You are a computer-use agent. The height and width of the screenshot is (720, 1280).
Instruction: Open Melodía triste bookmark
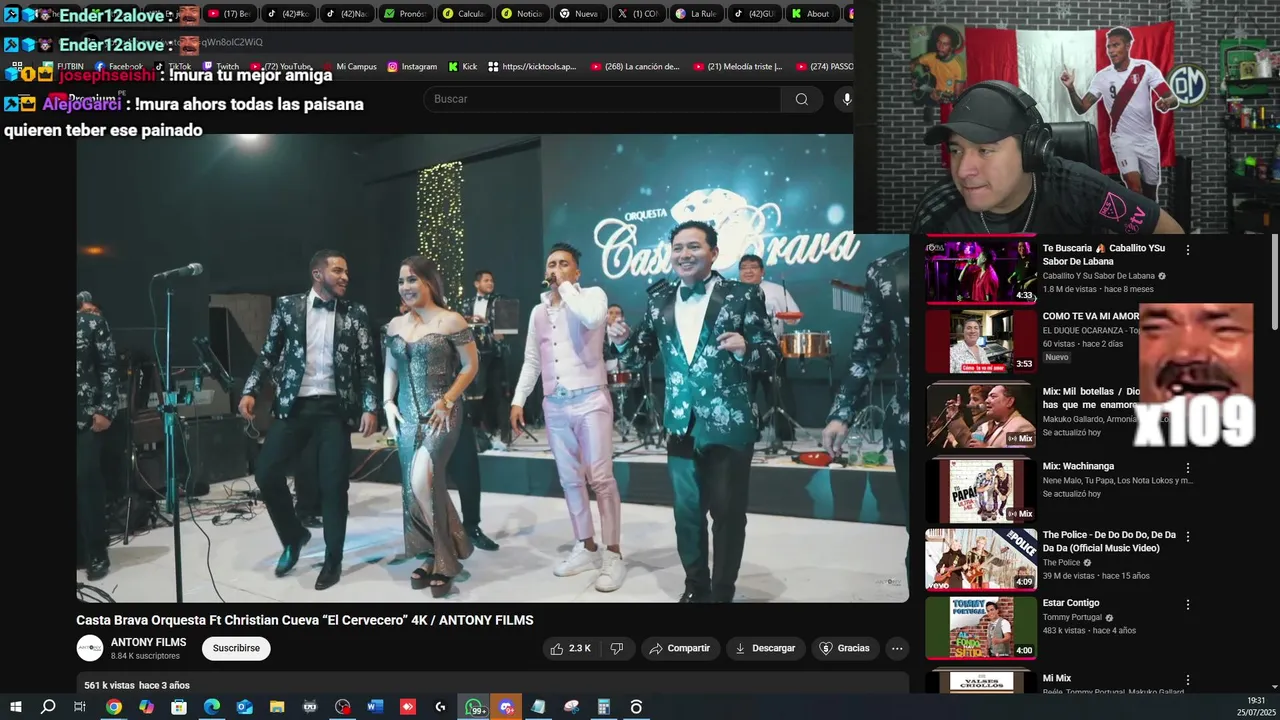click(x=738, y=67)
